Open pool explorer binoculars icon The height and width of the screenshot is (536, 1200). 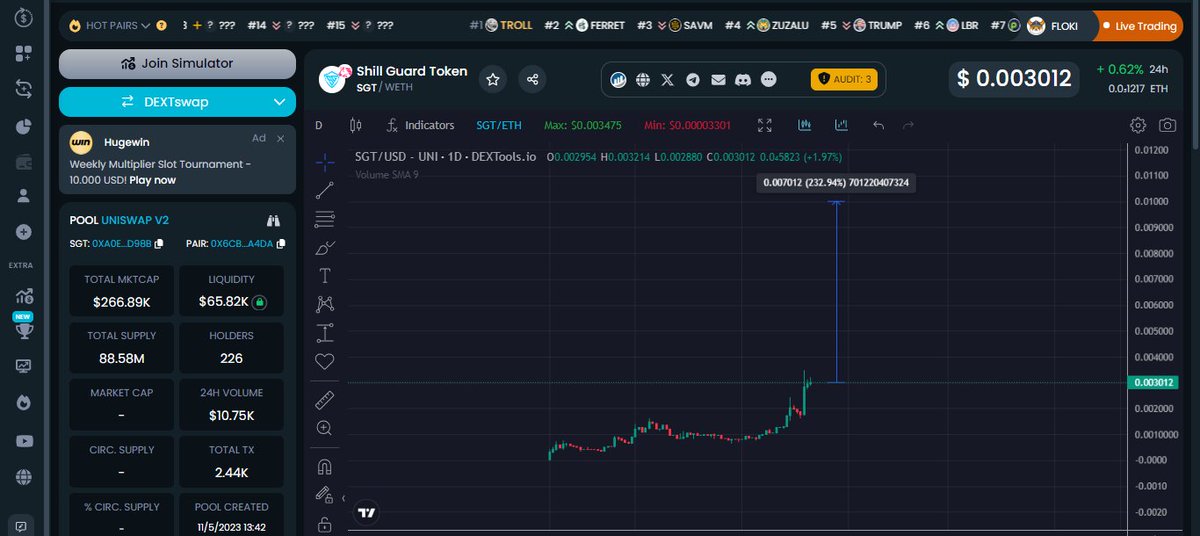274,220
